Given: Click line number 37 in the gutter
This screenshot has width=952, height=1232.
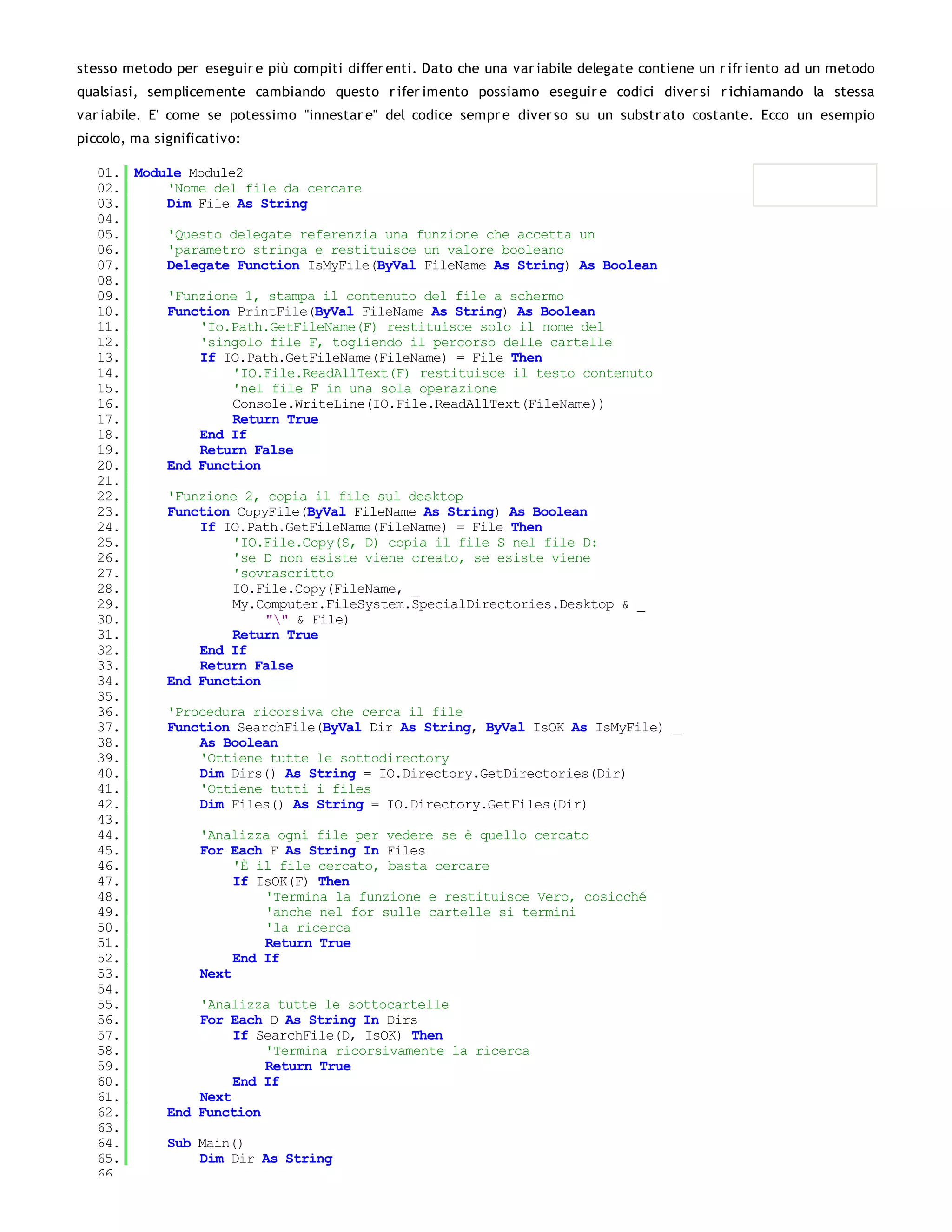Looking at the screenshot, I should (x=108, y=727).
